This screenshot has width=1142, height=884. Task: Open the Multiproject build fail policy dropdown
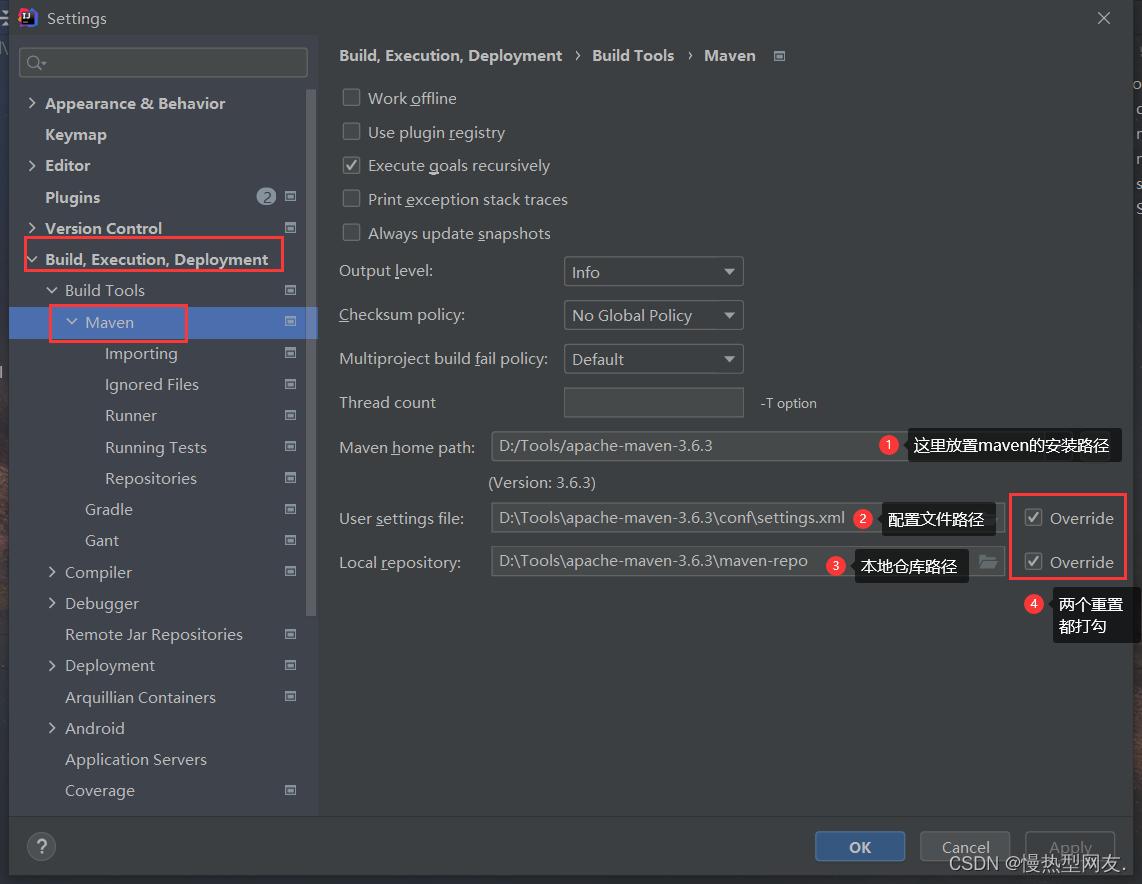tap(653, 359)
